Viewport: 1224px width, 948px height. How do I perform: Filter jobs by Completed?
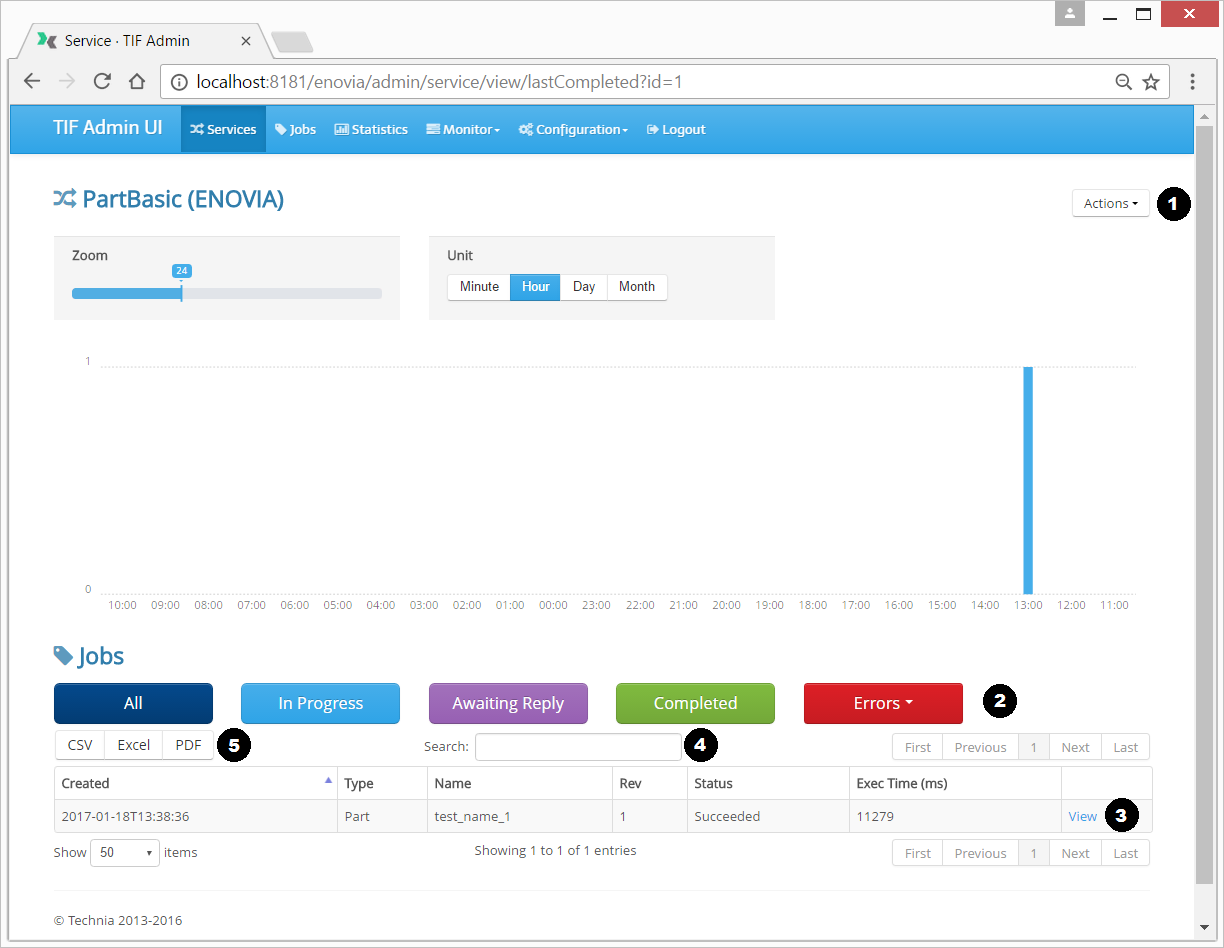(x=695, y=704)
